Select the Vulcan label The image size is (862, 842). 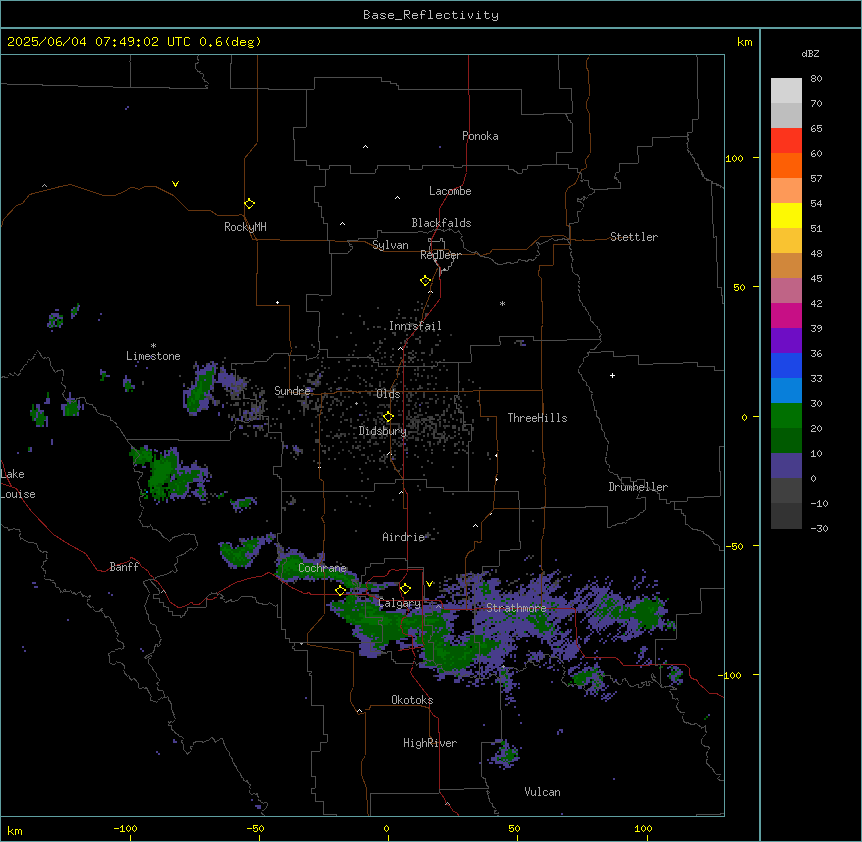pyautogui.click(x=543, y=792)
